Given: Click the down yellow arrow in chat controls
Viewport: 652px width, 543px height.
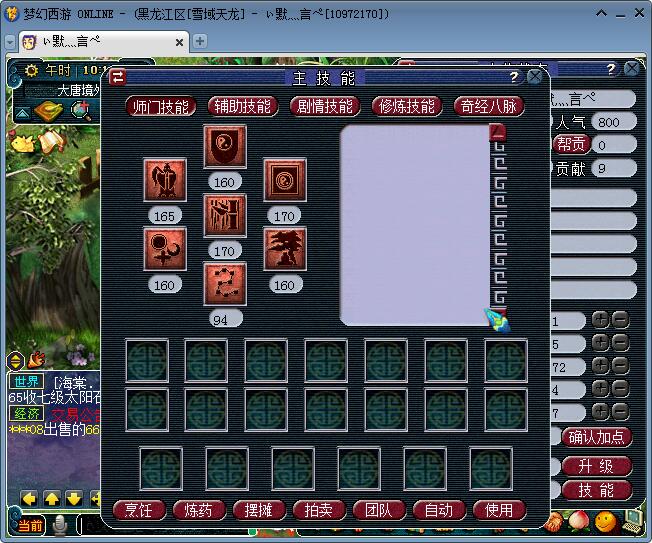Looking at the screenshot, I should (74, 499).
